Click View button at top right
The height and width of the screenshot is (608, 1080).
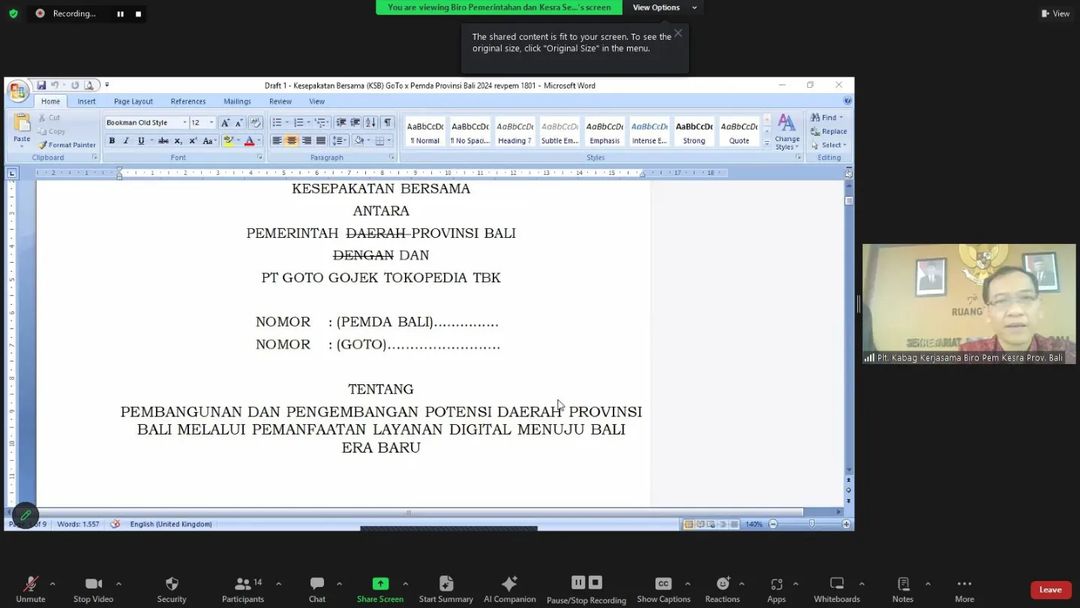[x=1055, y=14]
